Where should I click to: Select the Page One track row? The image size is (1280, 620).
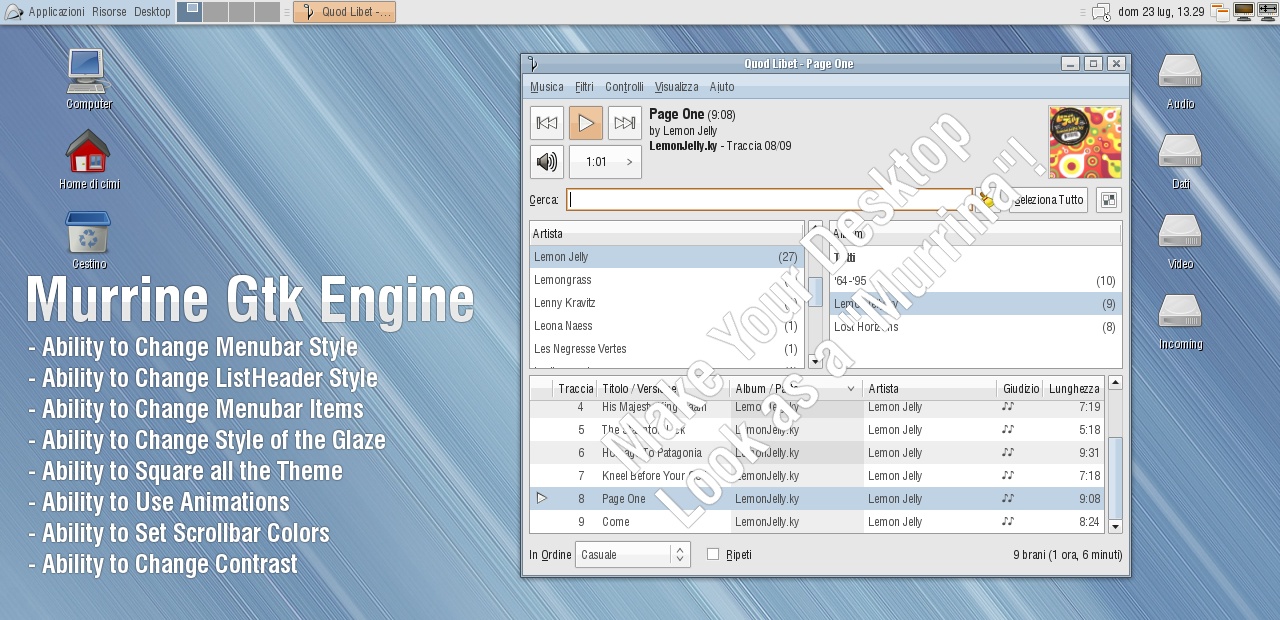click(x=817, y=499)
